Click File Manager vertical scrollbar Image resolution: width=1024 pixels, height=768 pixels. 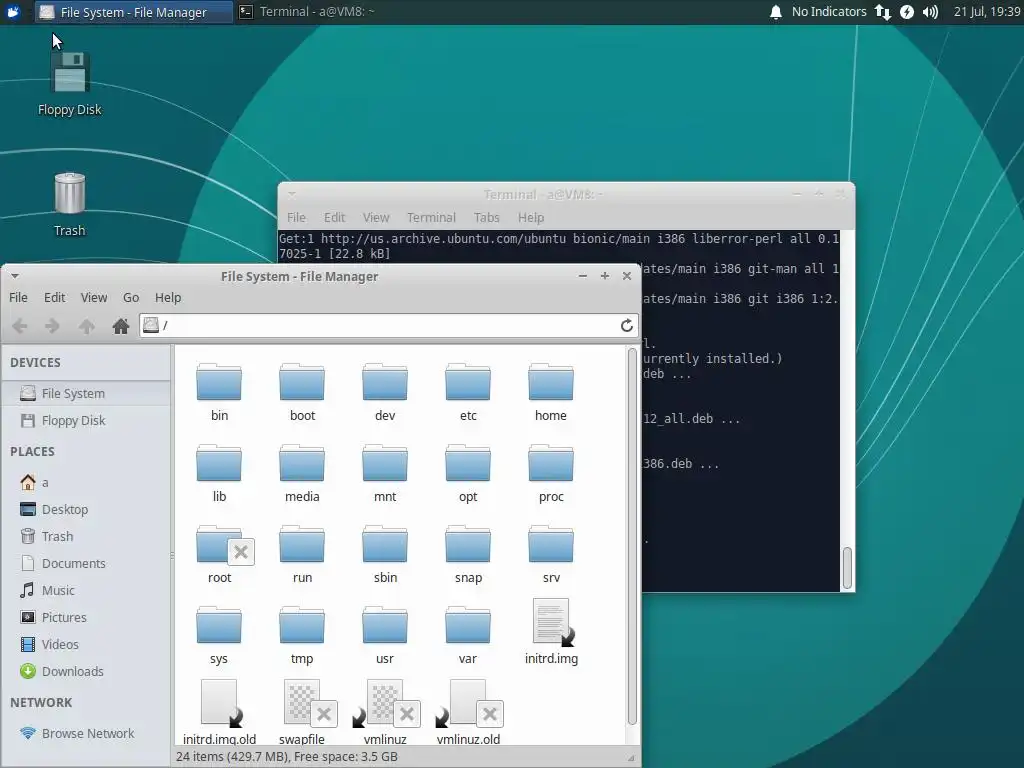coord(632,537)
